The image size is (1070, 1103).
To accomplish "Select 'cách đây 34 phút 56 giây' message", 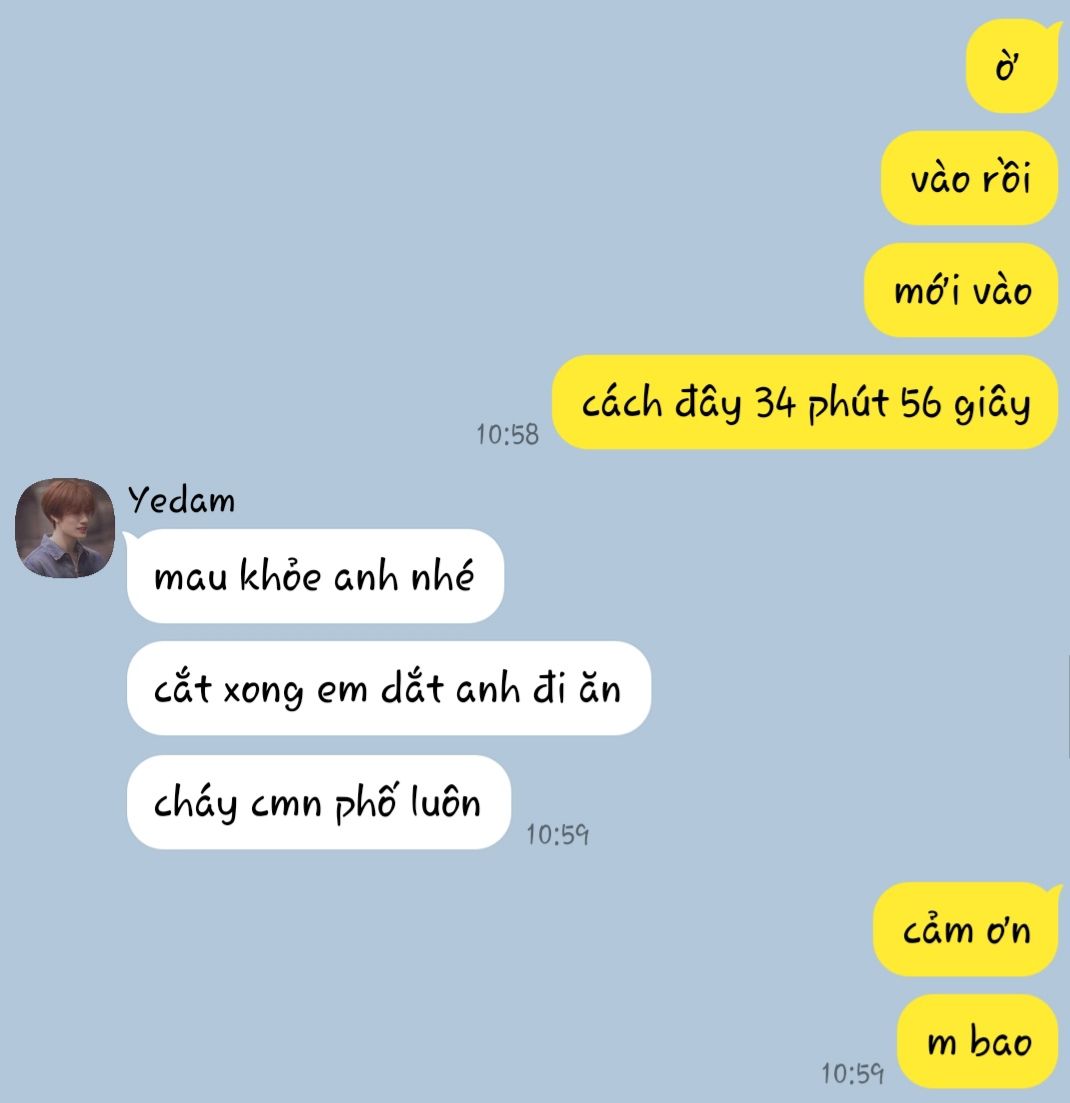I will (805, 402).
